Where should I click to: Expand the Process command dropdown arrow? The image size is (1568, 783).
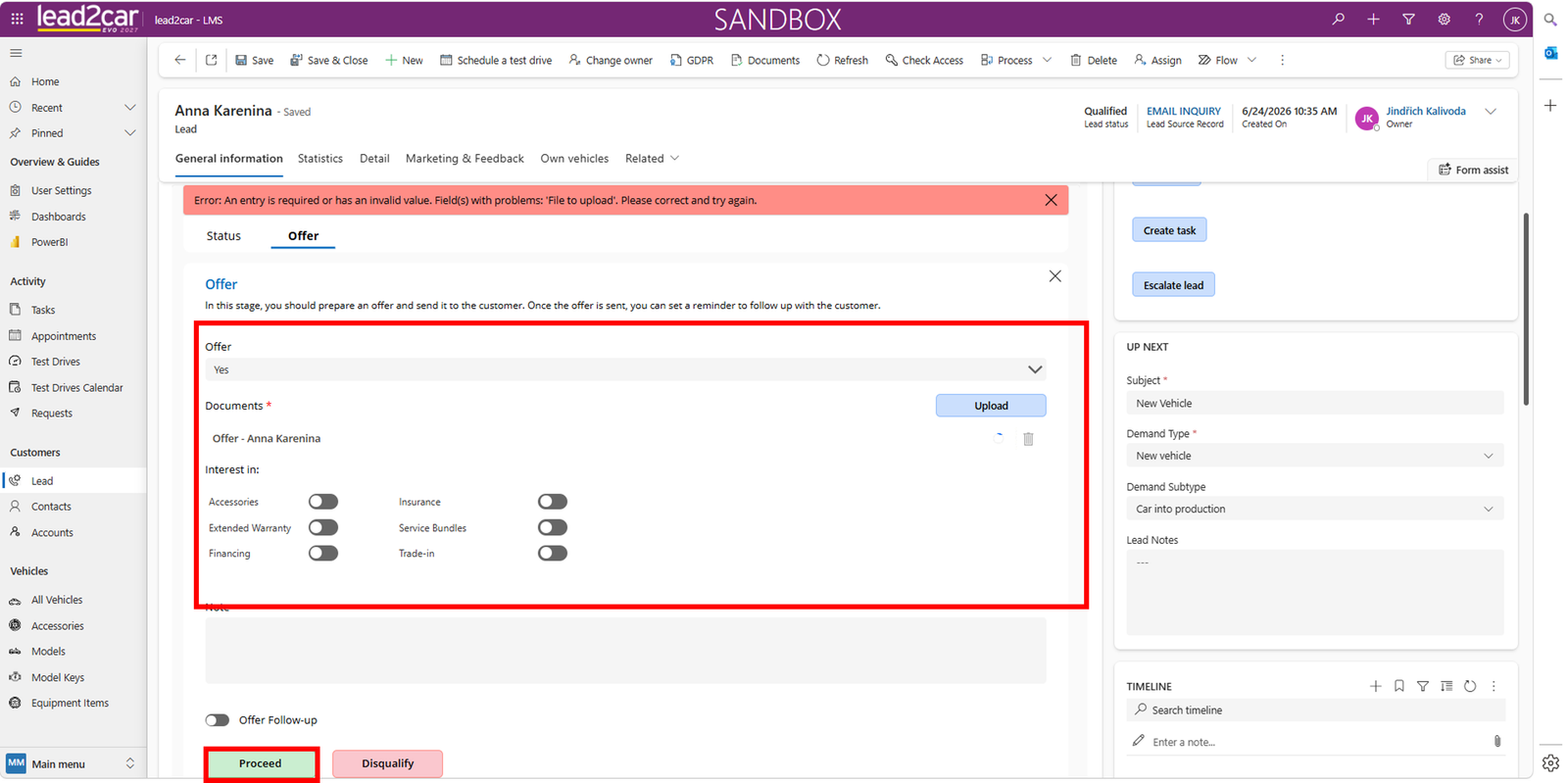point(1047,60)
